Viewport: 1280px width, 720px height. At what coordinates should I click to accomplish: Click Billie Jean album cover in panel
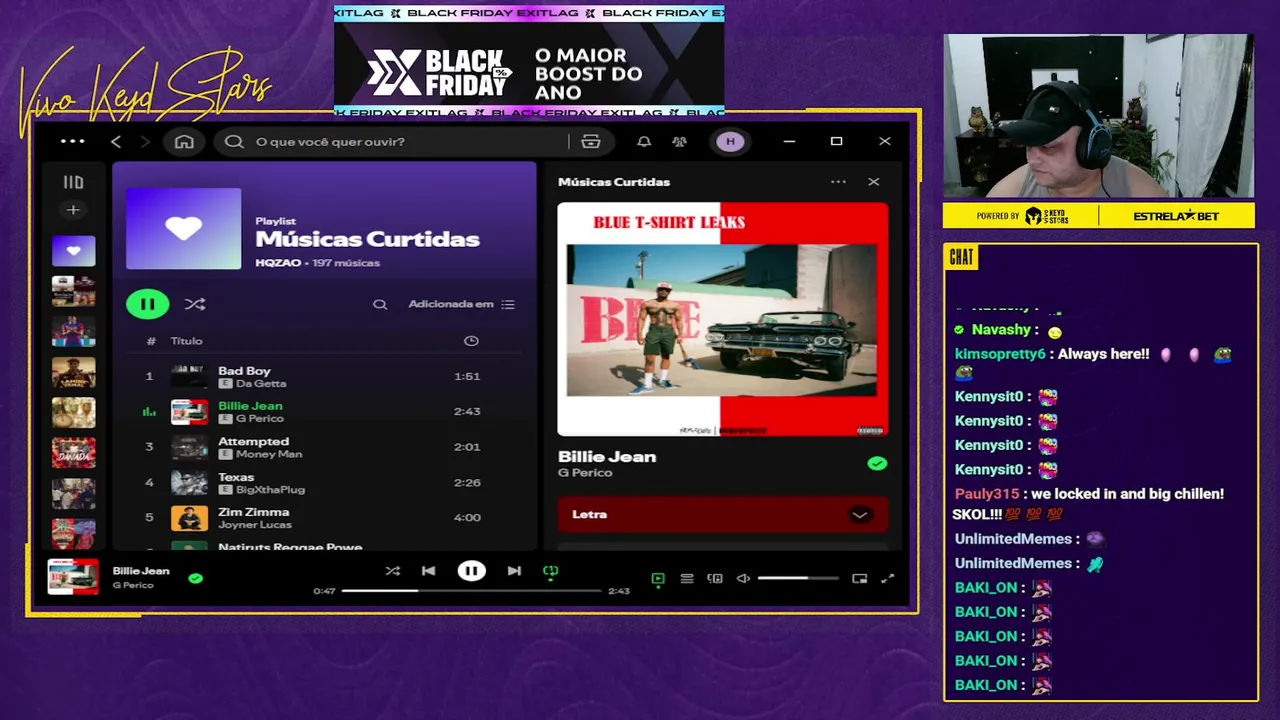pos(723,319)
